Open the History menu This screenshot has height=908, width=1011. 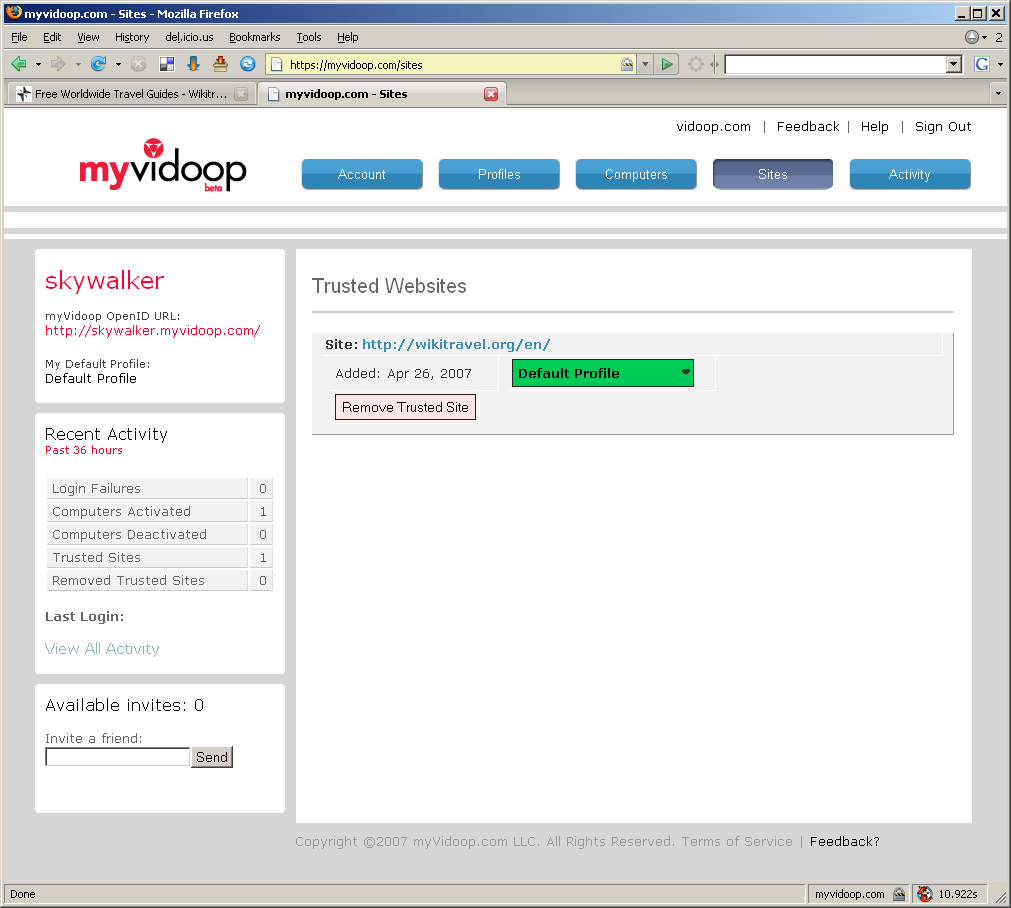tap(132, 37)
